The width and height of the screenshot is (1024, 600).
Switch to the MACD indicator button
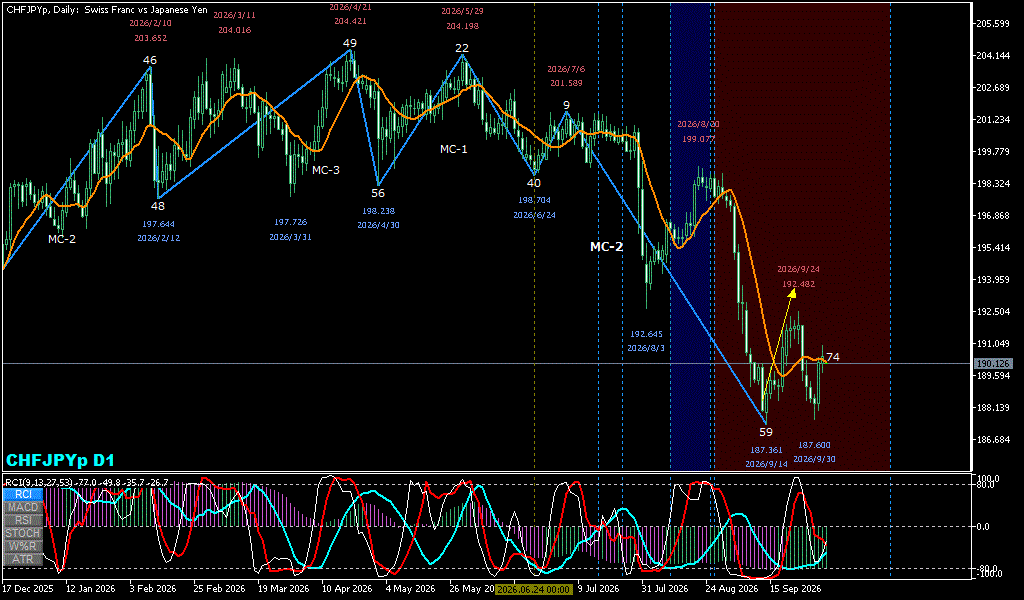coord(24,507)
